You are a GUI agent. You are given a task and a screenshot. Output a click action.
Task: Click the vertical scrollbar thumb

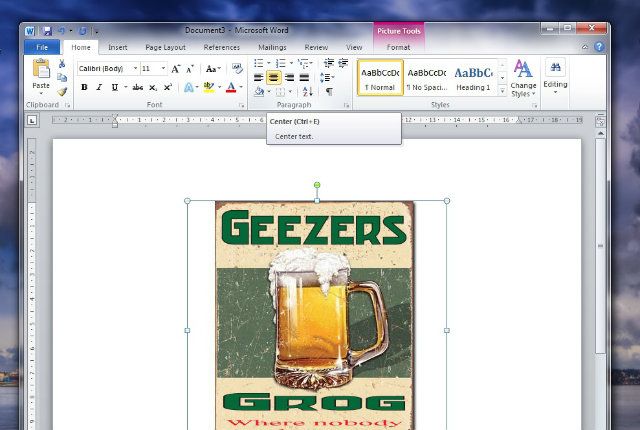click(x=600, y=246)
